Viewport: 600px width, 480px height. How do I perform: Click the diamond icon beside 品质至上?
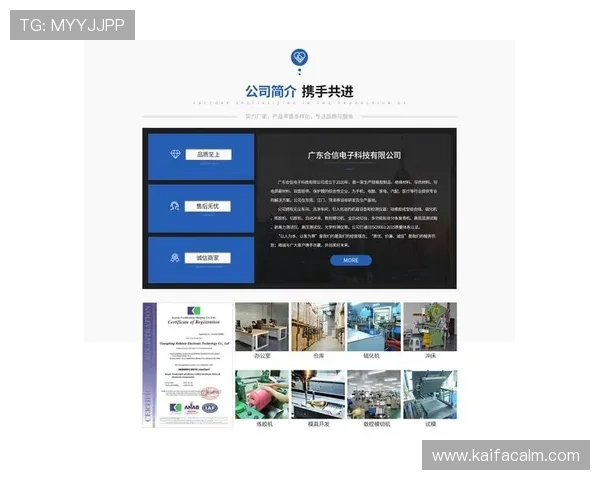click(x=175, y=154)
